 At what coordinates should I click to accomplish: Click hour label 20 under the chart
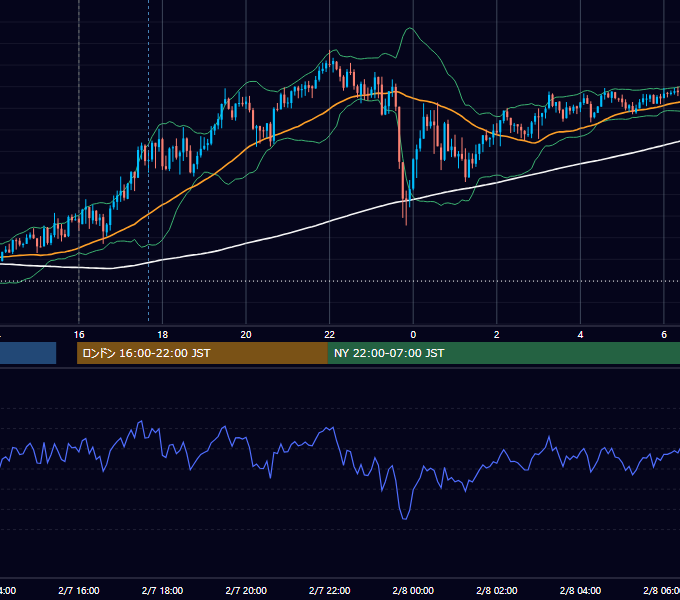pos(246,335)
